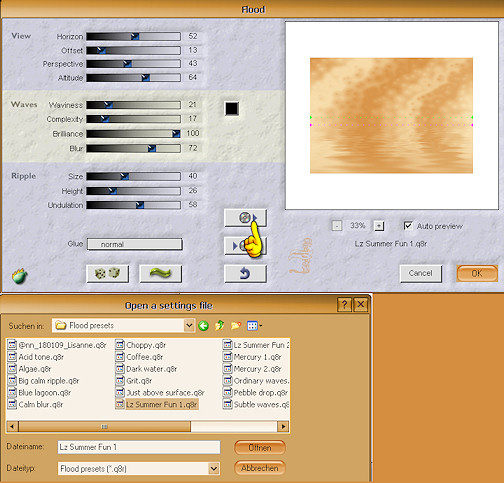This screenshot has width=504, height=483.
Task: Click the green wave preset button
Action: pos(160,274)
